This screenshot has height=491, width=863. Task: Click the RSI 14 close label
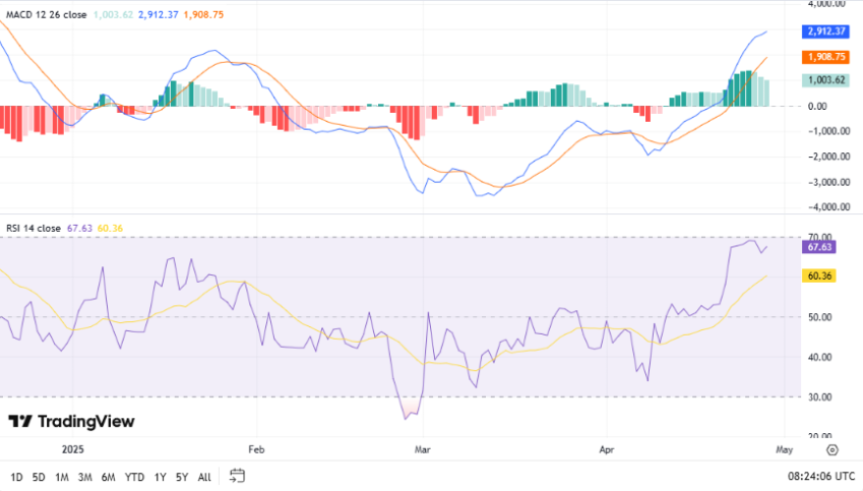34,228
